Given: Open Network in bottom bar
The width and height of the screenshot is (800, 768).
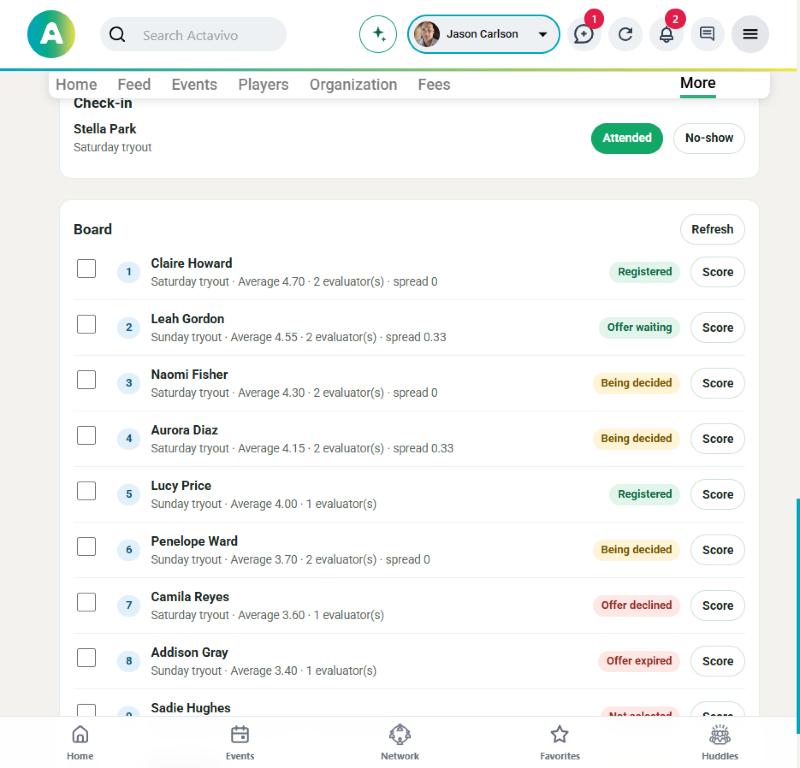Looking at the screenshot, I should point(400,742).
